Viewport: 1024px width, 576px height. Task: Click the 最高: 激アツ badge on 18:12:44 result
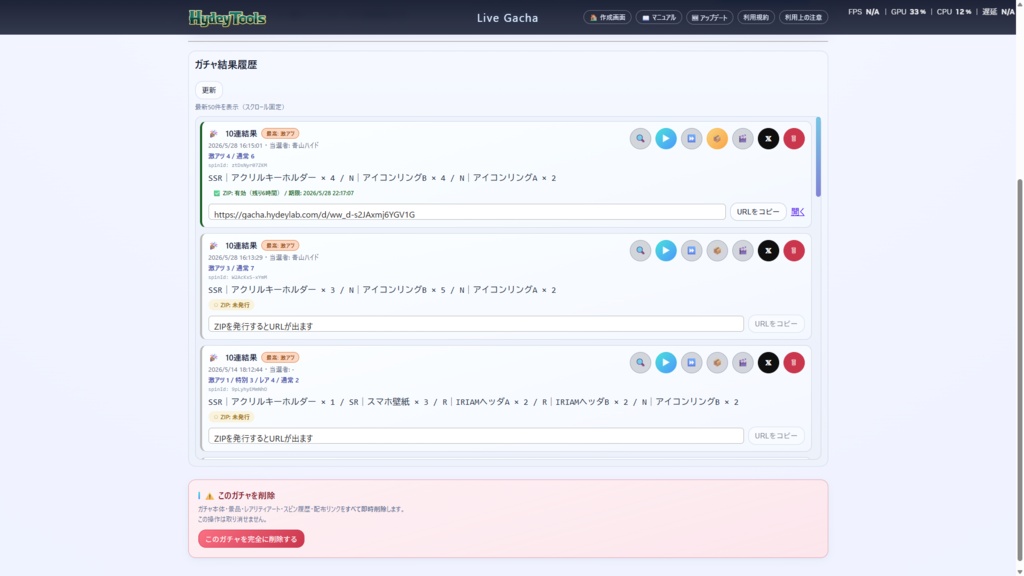(x=280, y=358)
